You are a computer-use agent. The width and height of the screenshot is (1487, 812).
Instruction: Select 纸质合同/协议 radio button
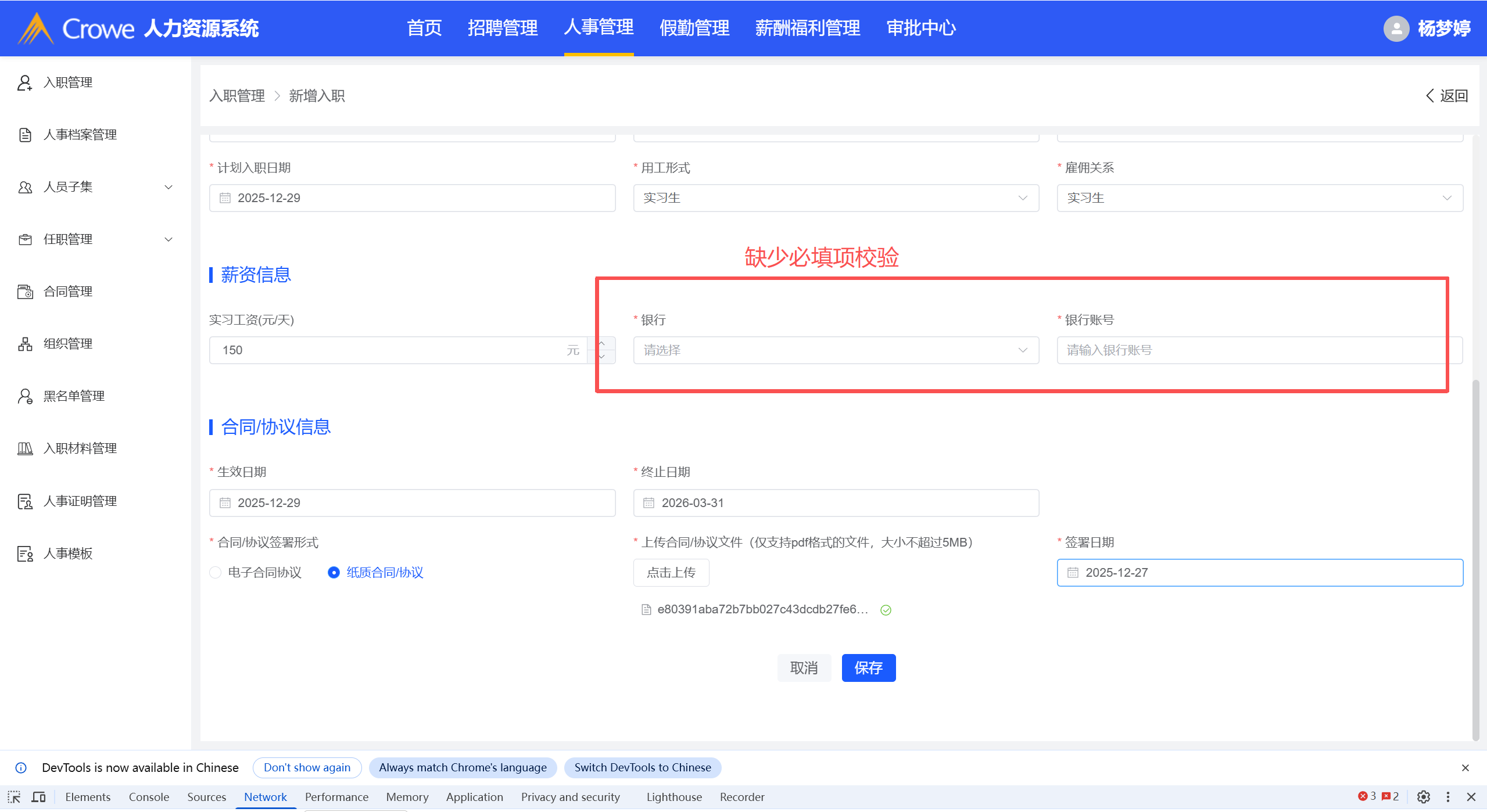(334, 573)
